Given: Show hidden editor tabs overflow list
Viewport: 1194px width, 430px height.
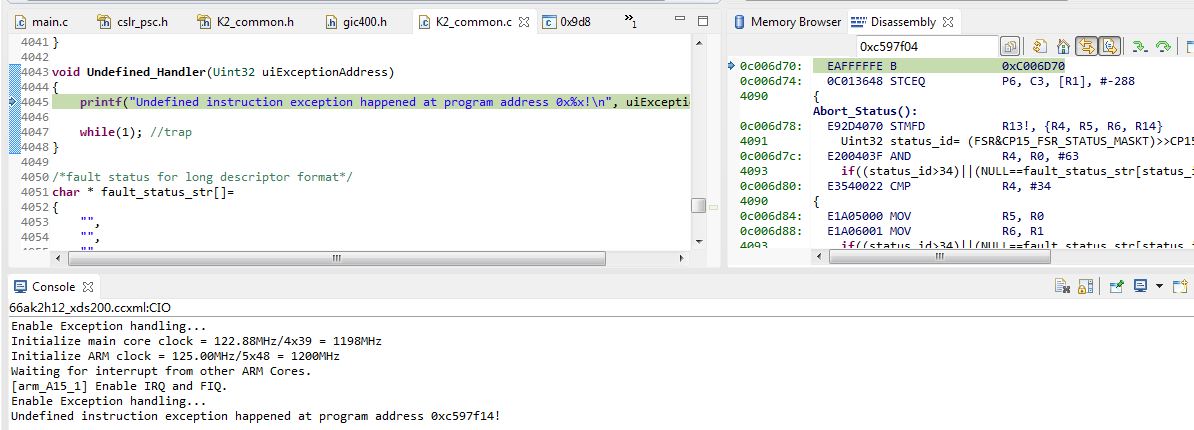Looking at the screenshot, I should (x=631, y=21).
